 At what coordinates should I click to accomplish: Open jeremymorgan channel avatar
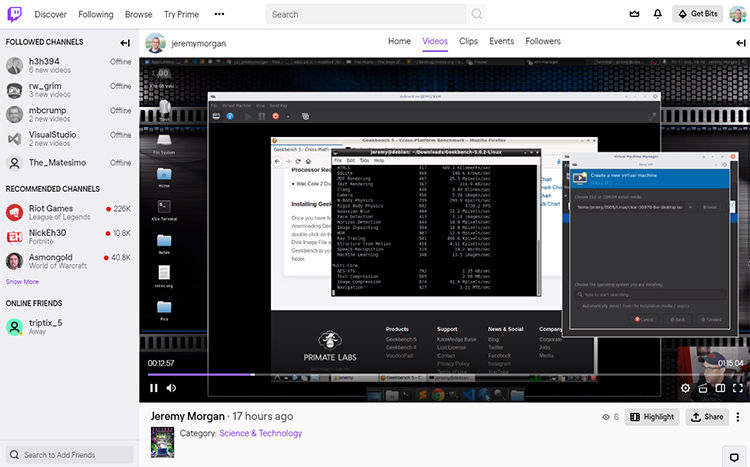click(155, 43)
